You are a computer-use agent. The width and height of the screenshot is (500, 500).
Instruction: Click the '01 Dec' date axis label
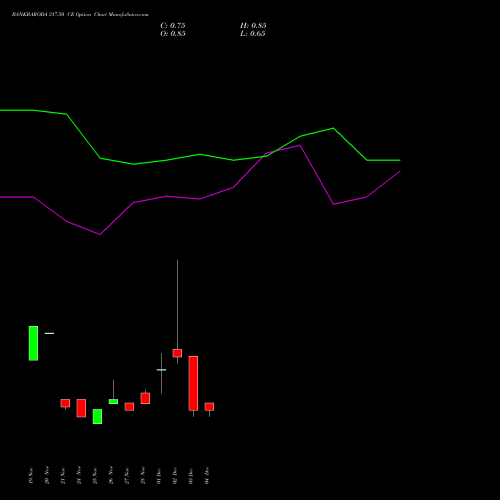point(159,475)
